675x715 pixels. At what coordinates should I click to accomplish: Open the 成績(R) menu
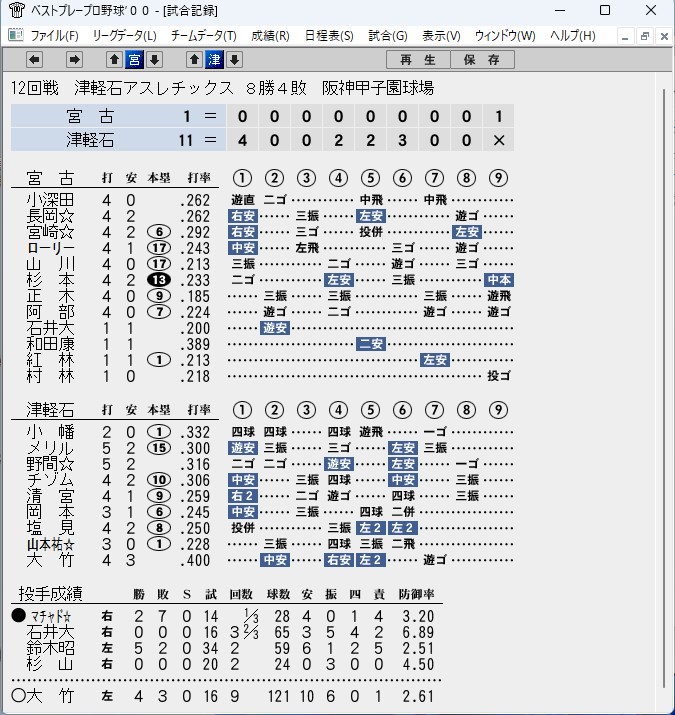click(x=270, y=36)
